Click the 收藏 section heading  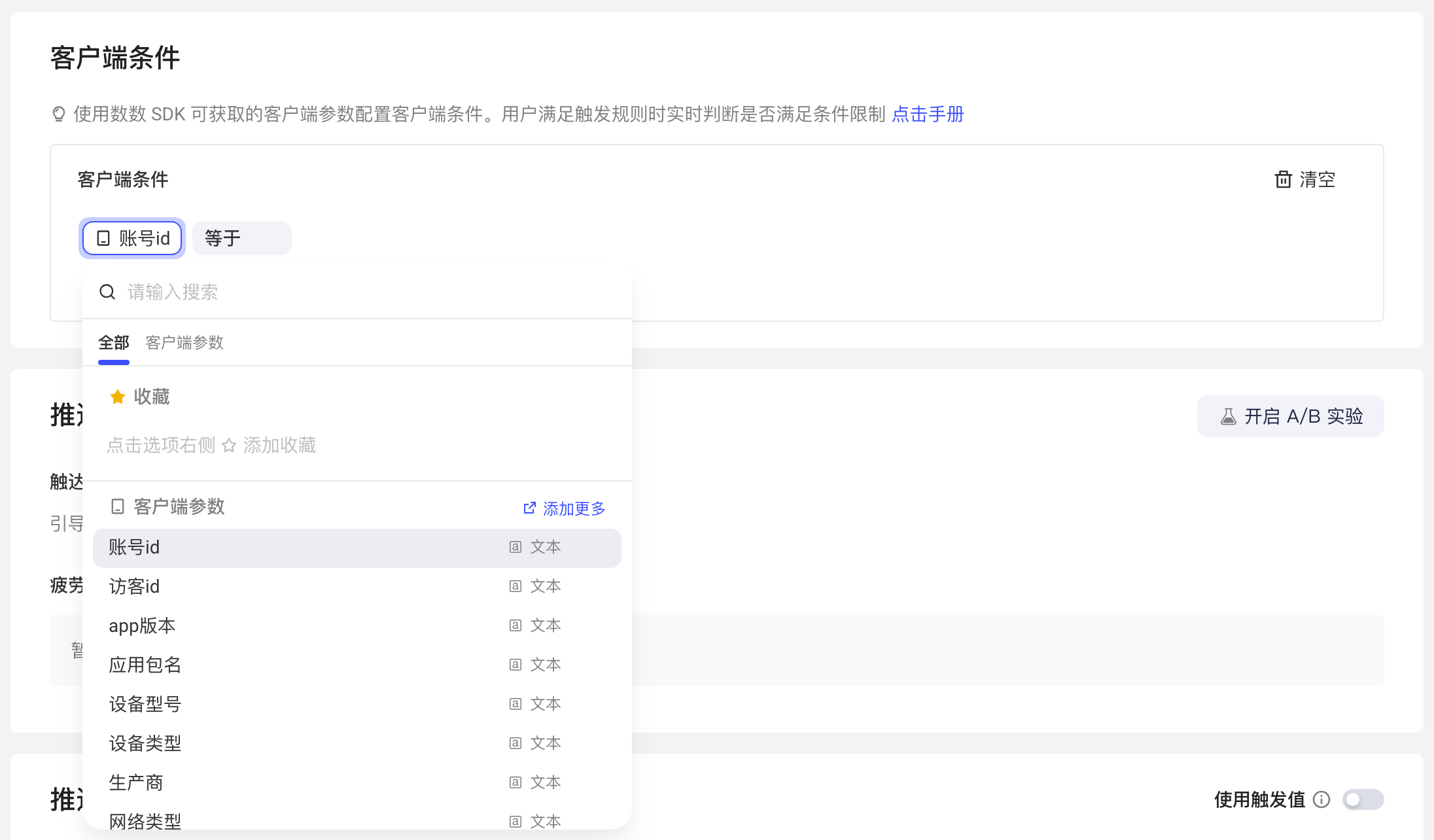152,396
